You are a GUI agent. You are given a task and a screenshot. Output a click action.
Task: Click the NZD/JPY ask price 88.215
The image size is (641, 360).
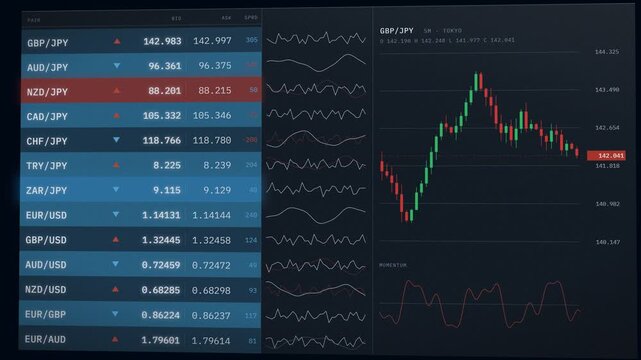coord(215,90)
